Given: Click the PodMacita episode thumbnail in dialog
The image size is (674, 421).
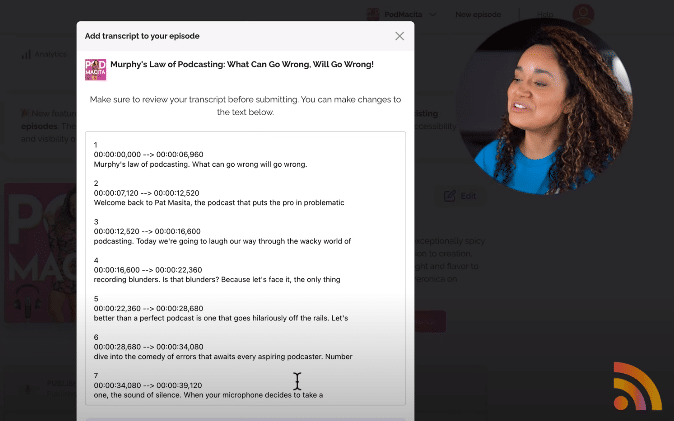Looking at the screenshot, I should [x=95, y=70].
